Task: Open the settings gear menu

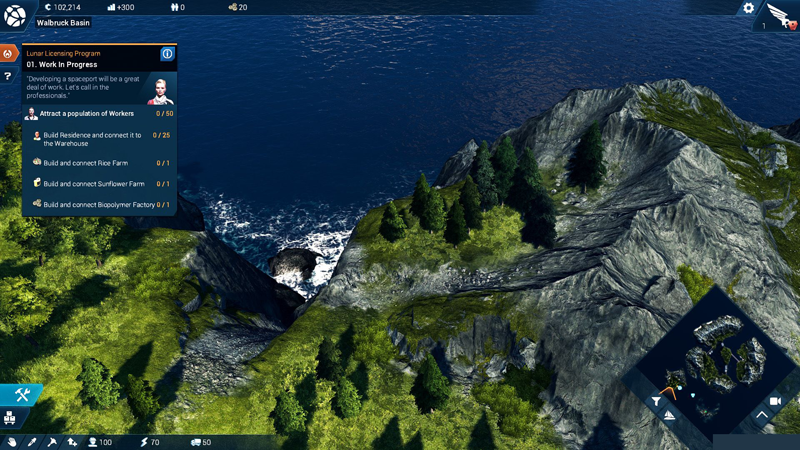Action: 748,9
